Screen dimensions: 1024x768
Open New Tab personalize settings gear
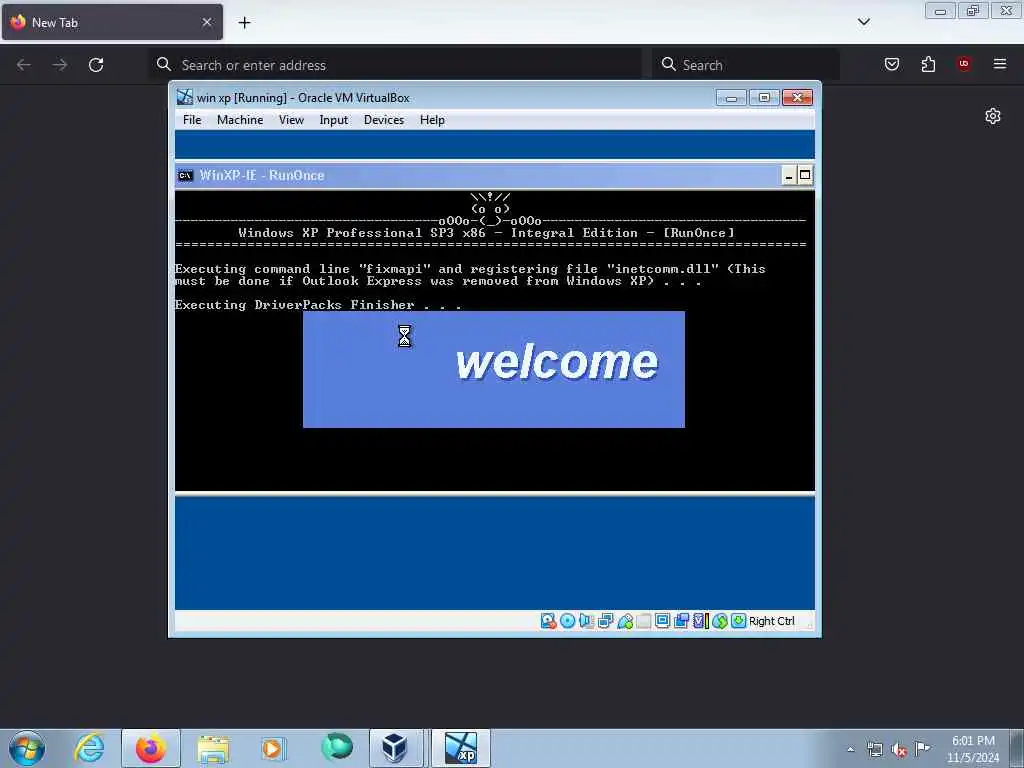[993, 116]
